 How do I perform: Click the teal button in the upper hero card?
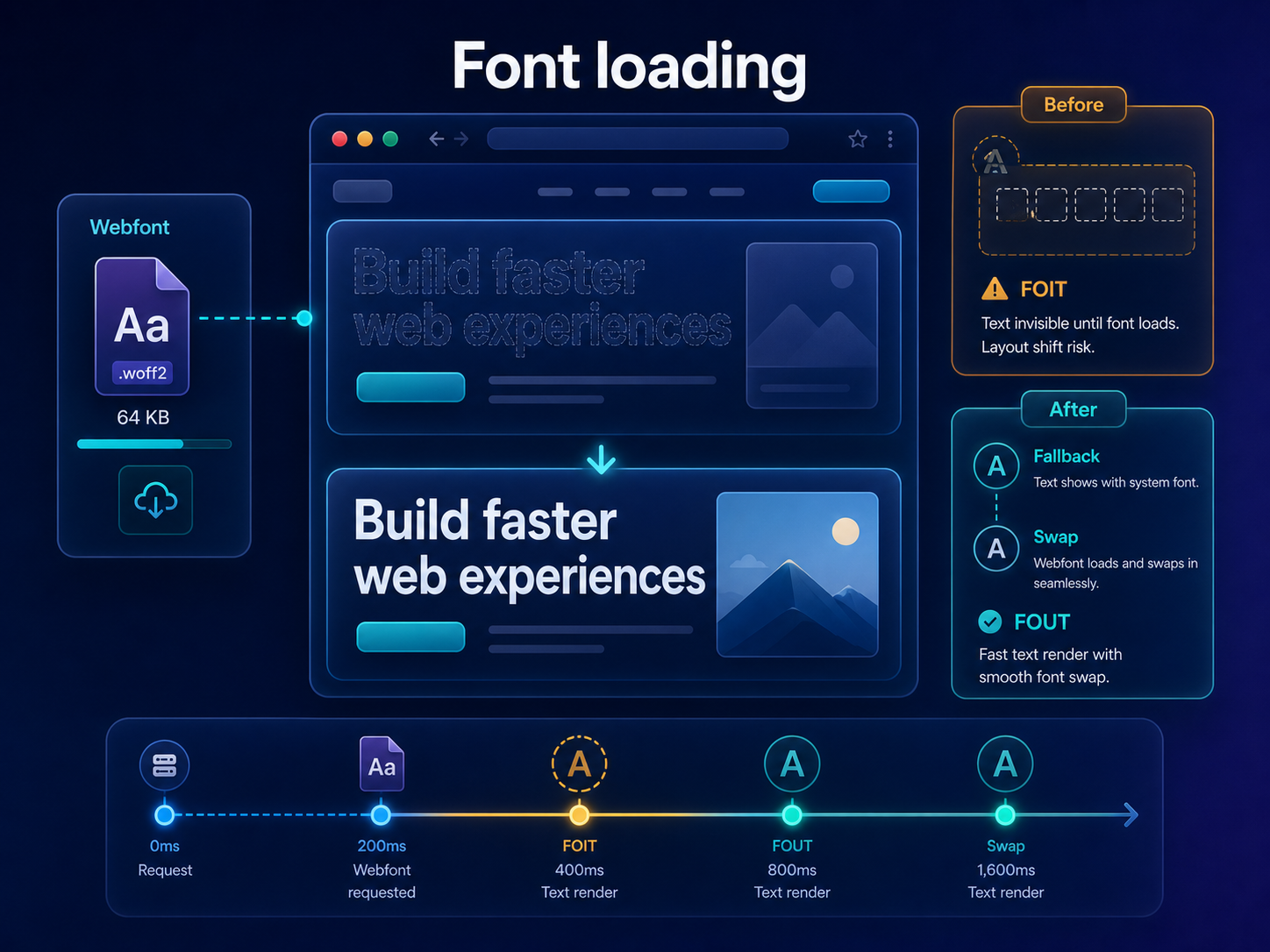pos(410,387)
